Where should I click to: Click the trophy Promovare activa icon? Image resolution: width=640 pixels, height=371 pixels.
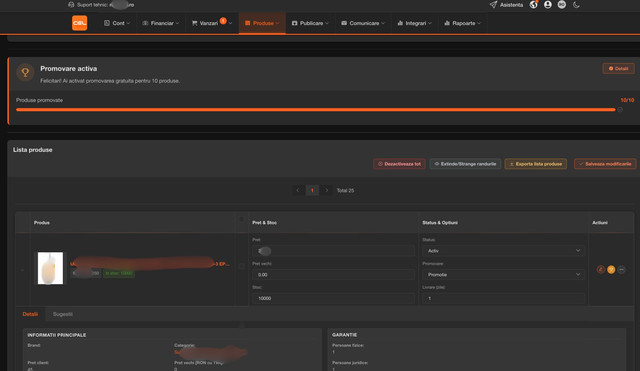[x=25, y=72]
